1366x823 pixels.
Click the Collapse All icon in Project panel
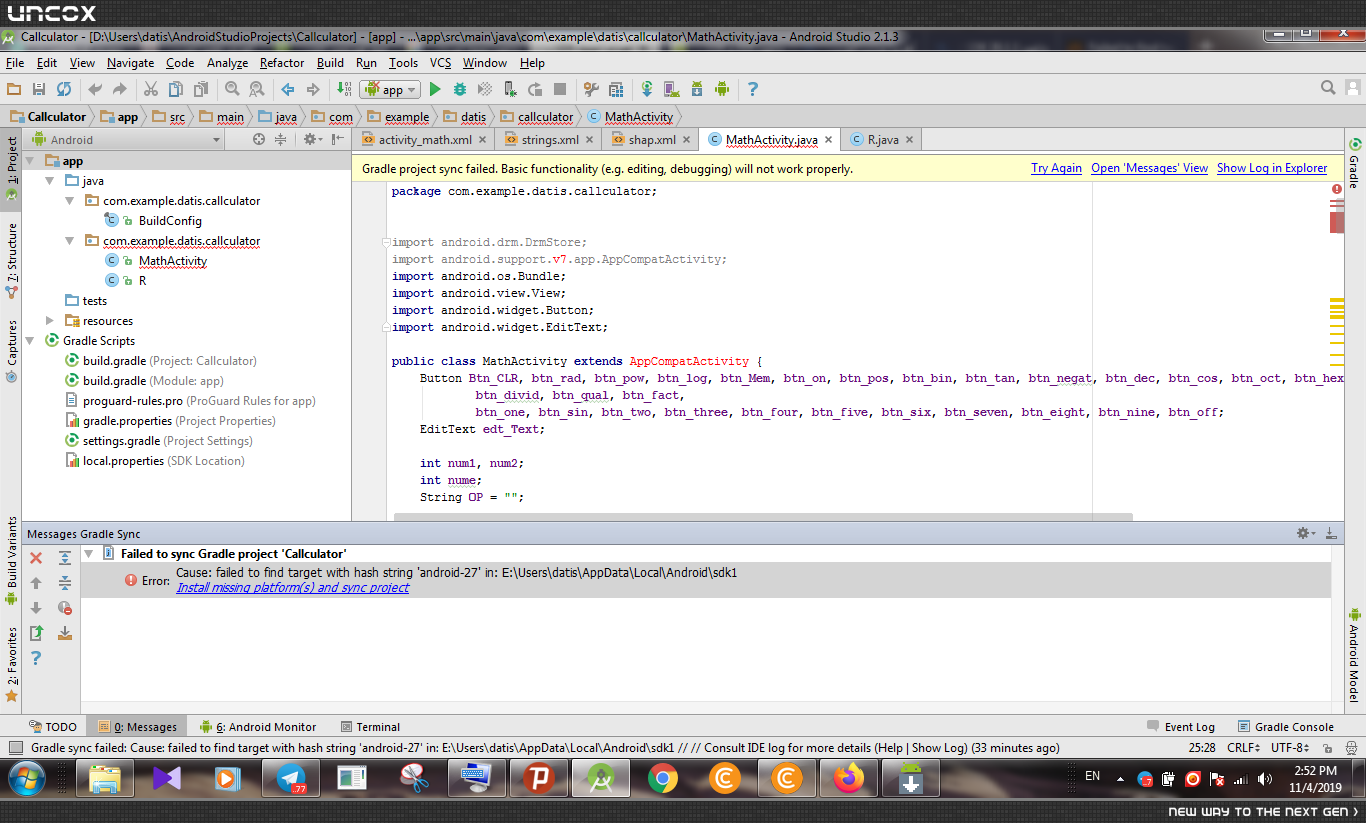281,140
